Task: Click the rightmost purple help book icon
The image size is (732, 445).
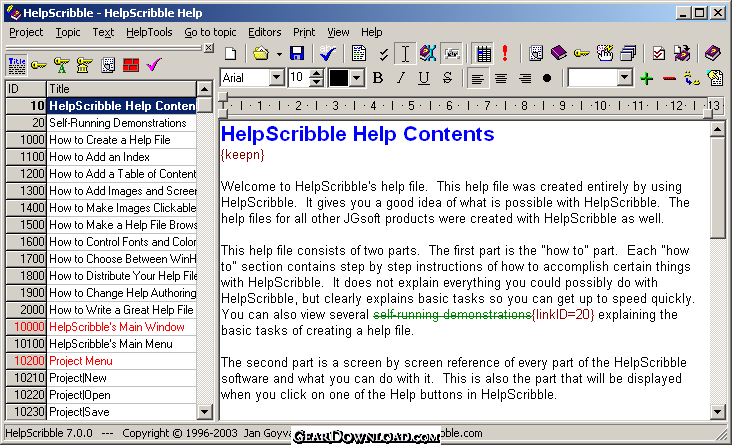Action: coord(712,53)
